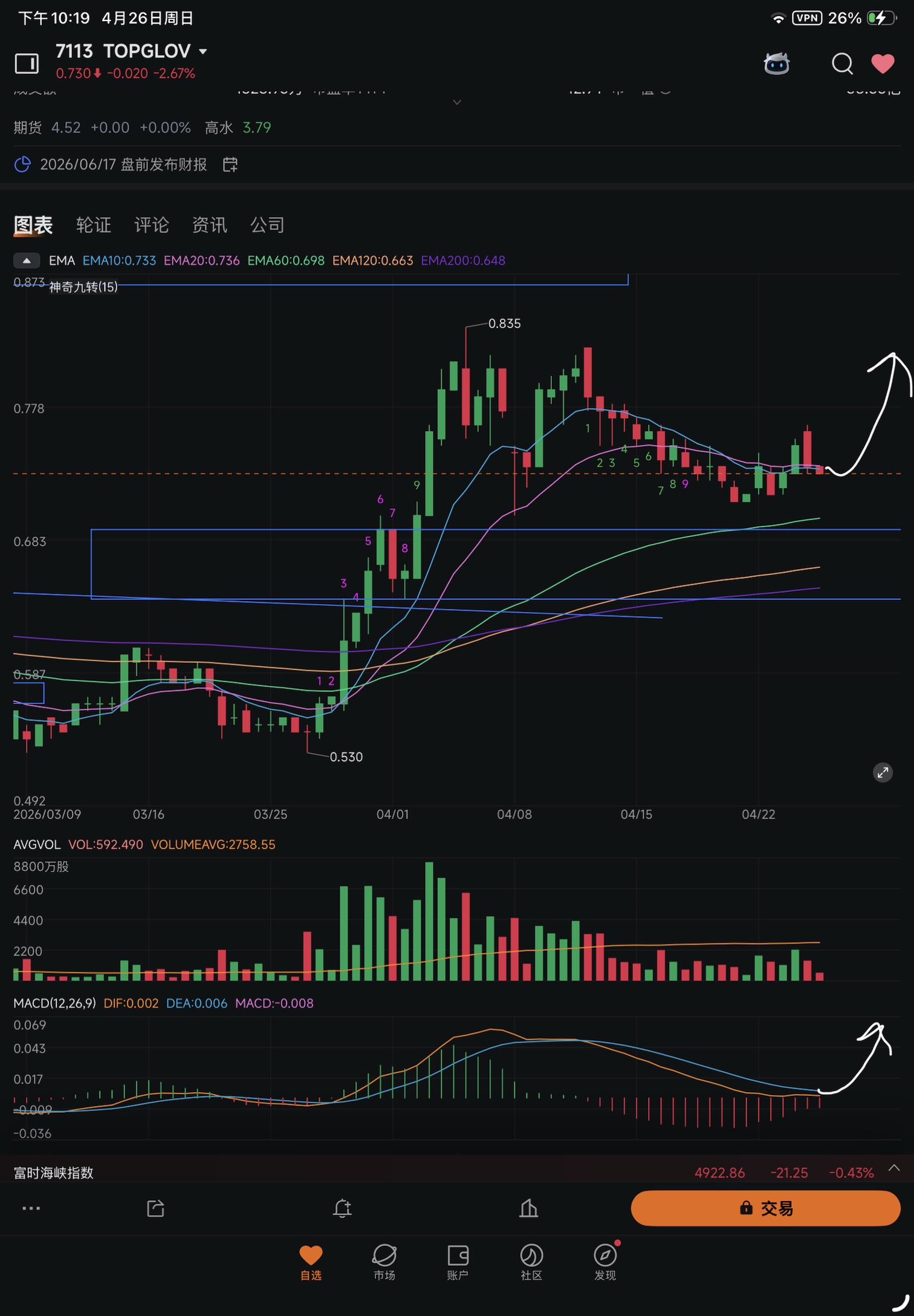Screen dimensions: 914x1316
Task: Collapse the EMA indicator legend arrow
Action: [x=27, y=261]
